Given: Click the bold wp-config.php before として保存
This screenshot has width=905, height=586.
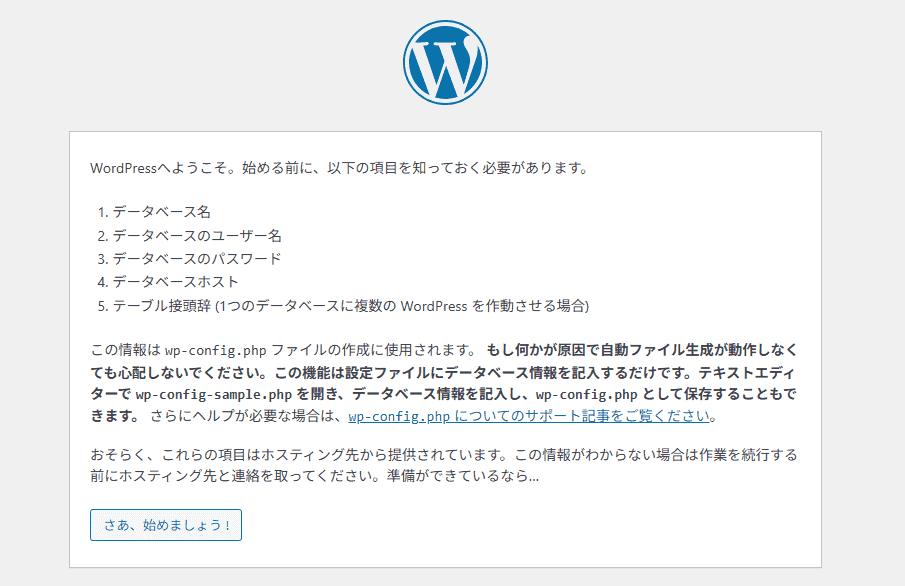Looking at the screenshot, I should 579,394.
